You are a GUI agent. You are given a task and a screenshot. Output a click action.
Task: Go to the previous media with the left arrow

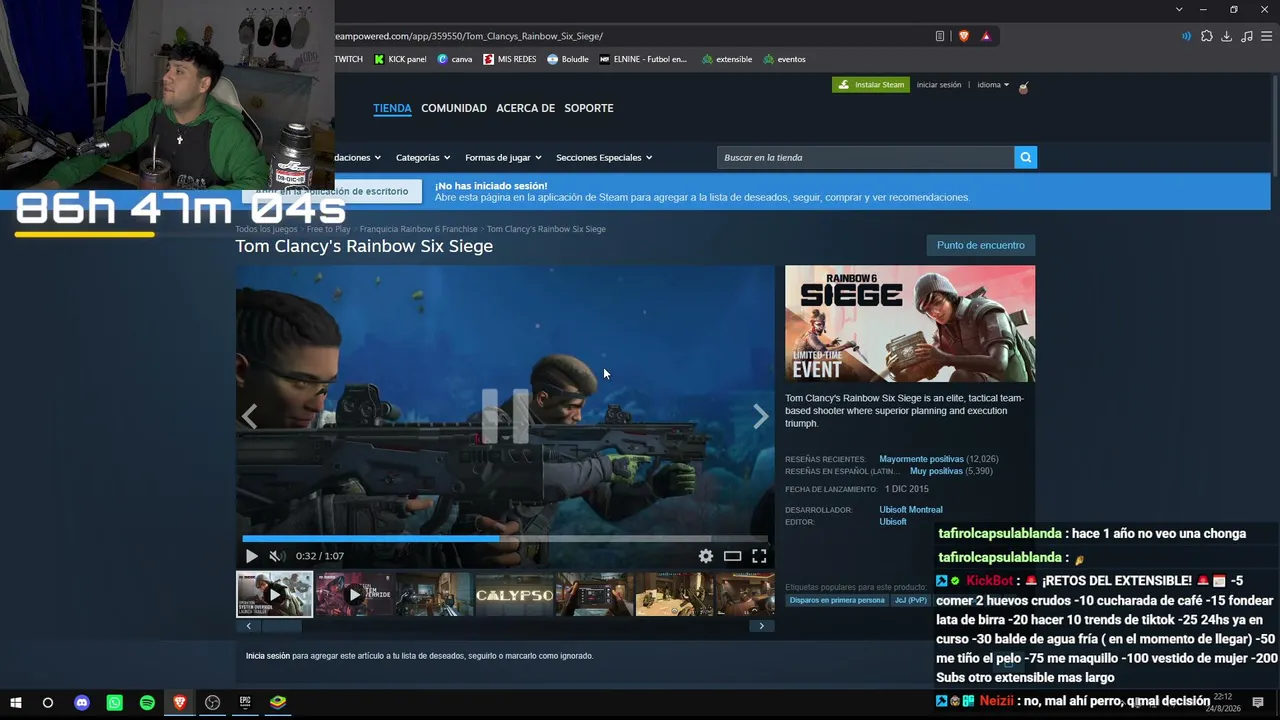click(249, 416)
